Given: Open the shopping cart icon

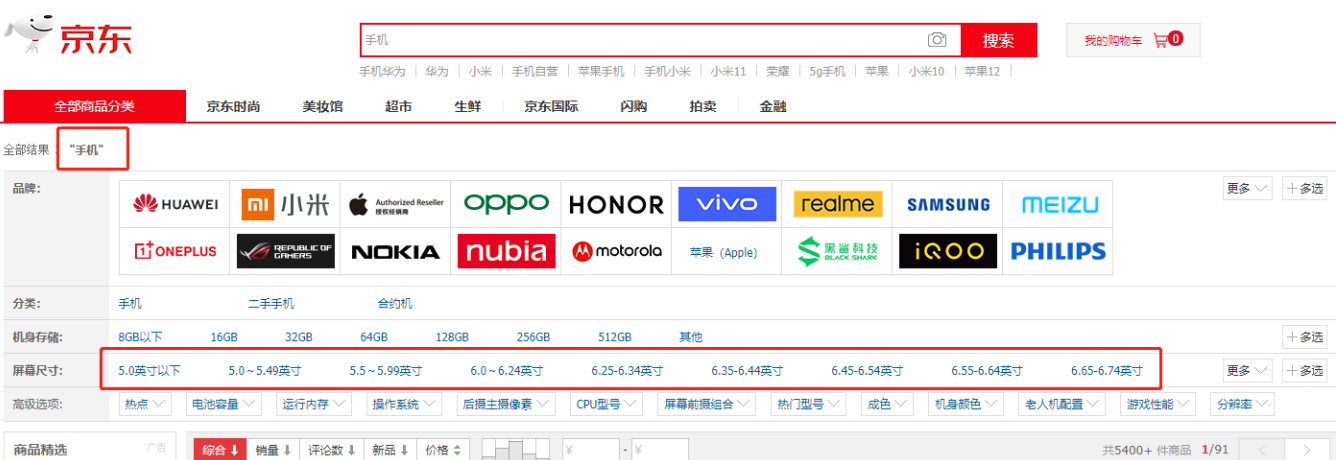Looking at the screenshot, I should click(x=1161, y=40).
